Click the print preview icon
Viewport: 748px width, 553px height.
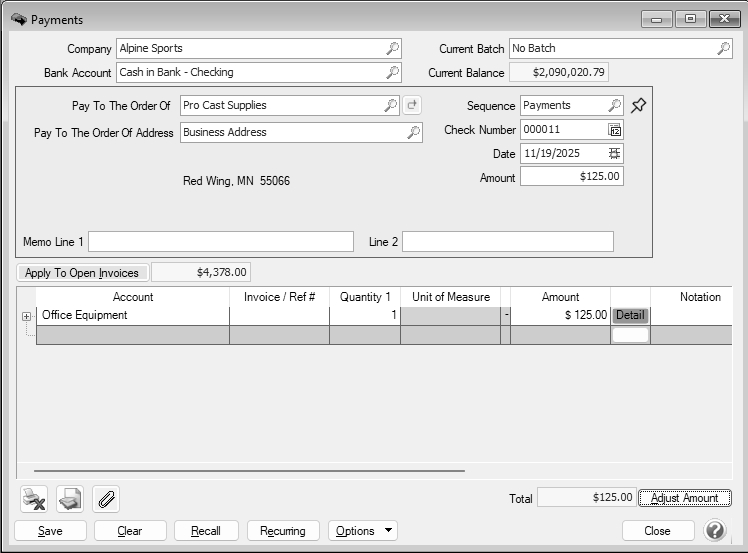[x=70, y=498]
